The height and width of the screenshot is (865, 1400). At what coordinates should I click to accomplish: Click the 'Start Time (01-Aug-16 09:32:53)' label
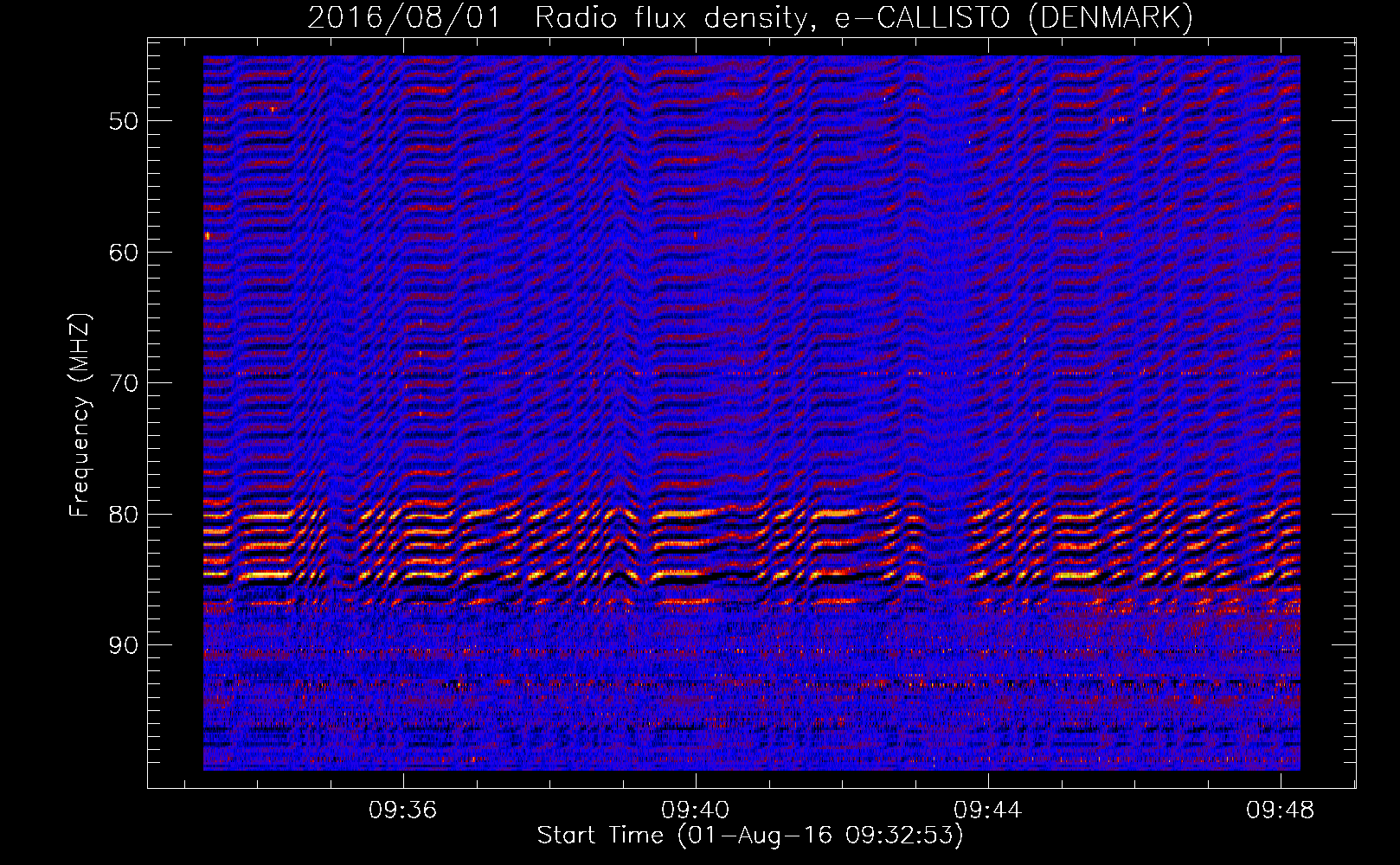click(750, 836)
